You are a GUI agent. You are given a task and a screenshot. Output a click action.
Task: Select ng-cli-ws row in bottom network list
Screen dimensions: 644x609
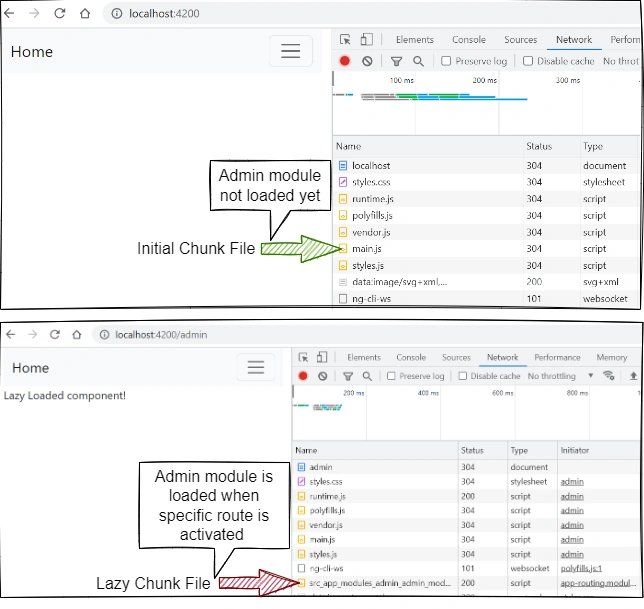466,569
